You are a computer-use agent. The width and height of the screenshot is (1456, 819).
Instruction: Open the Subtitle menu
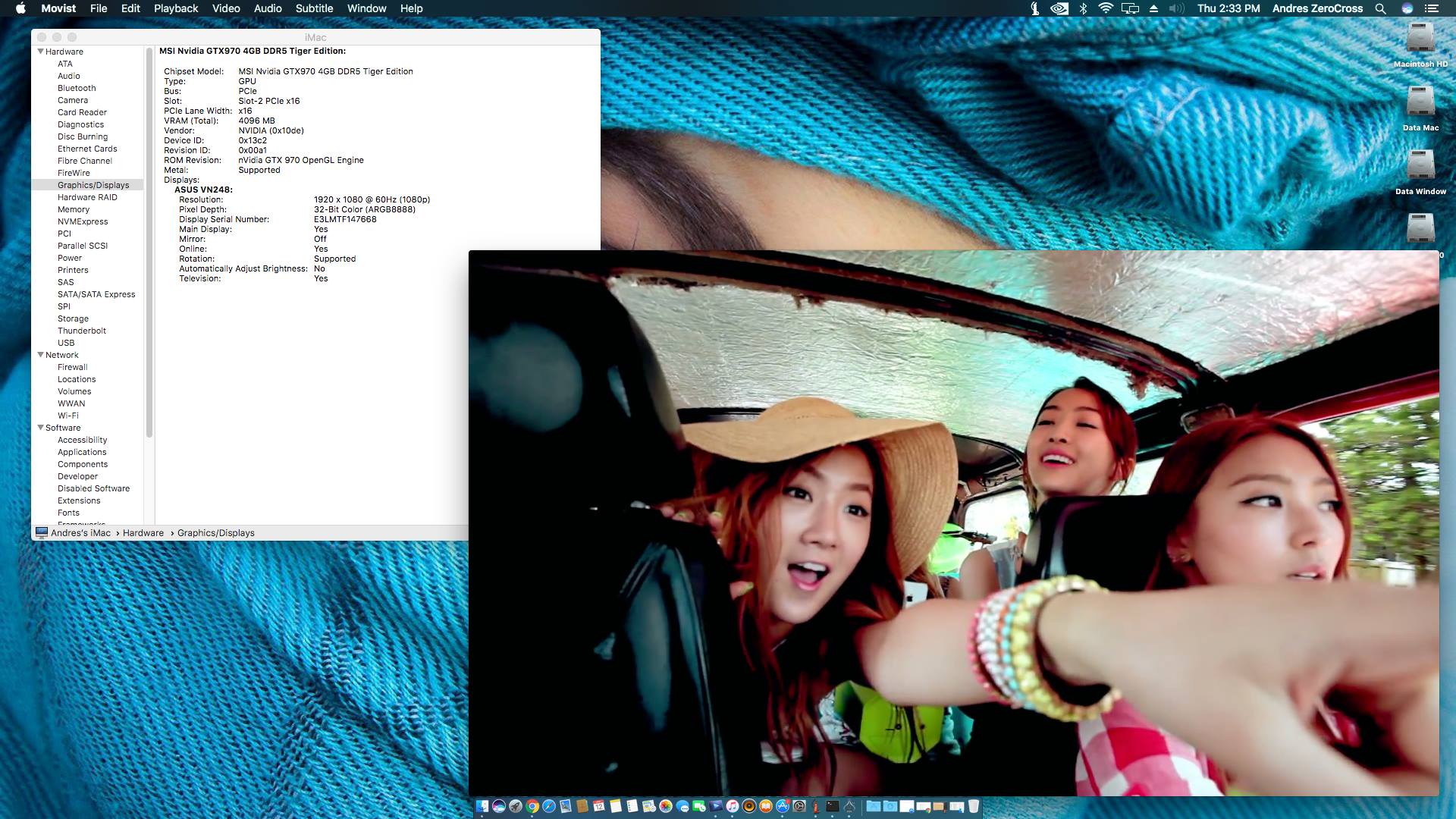tap(314, 8)
